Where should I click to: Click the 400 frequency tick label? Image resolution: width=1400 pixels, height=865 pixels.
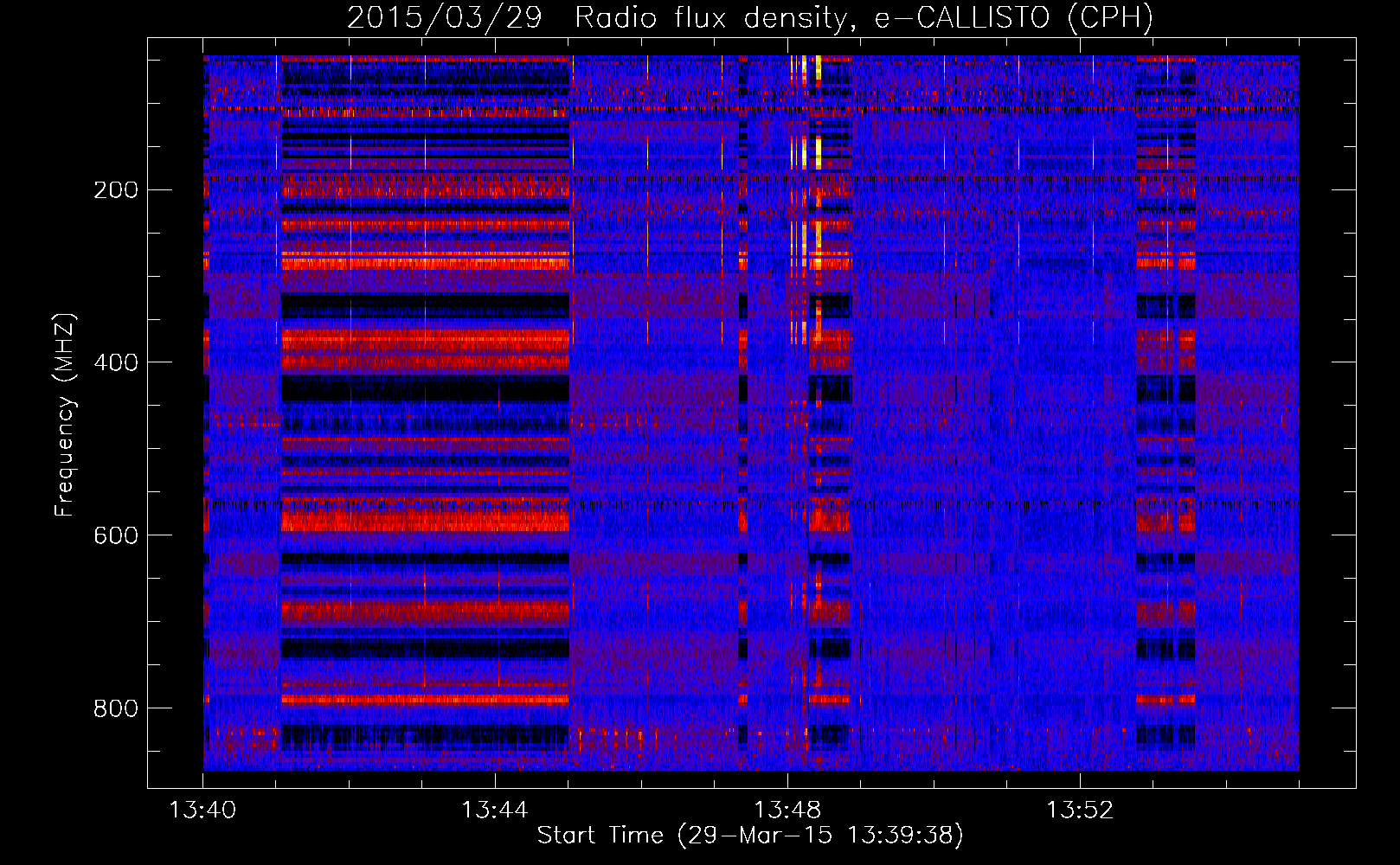point(116,363)
